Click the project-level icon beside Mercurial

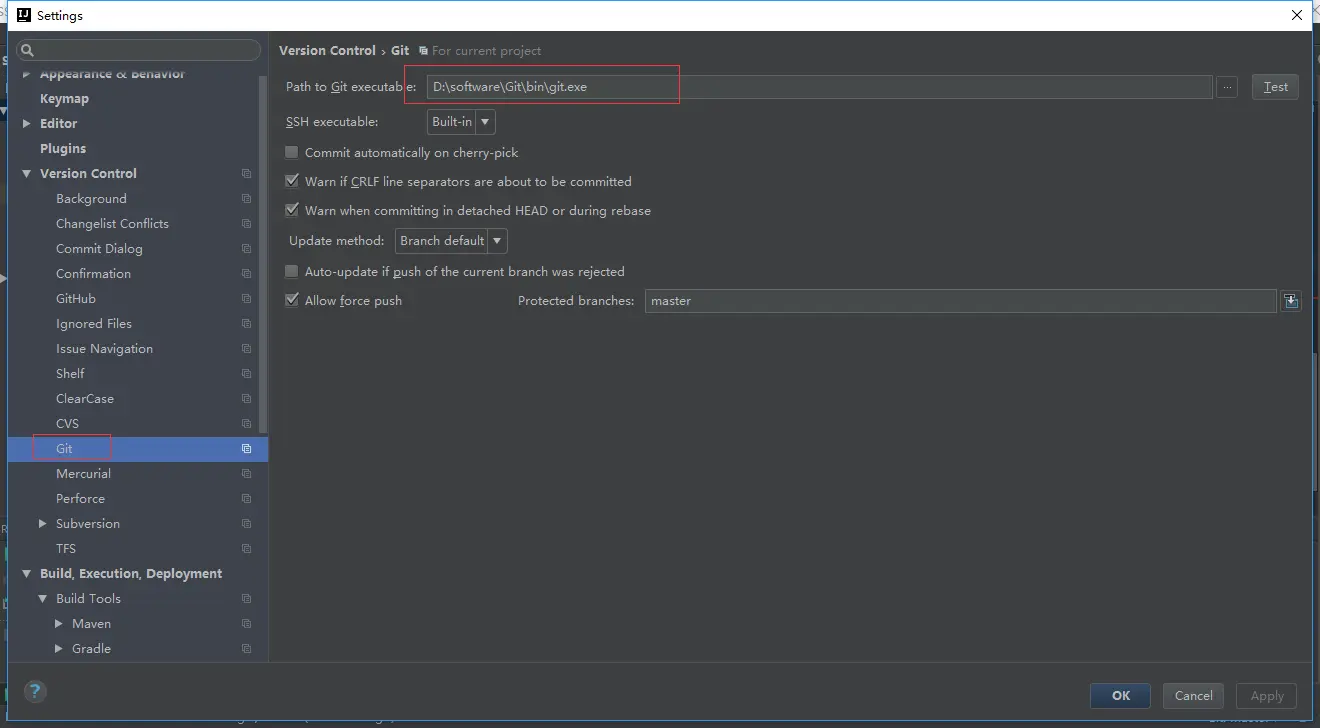pyautogui.click(x=246, y=474)
